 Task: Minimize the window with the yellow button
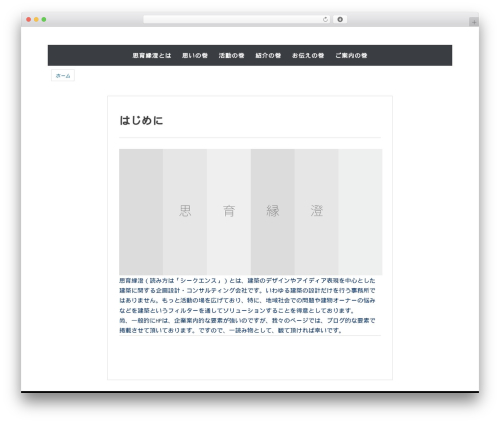point(36,19)
